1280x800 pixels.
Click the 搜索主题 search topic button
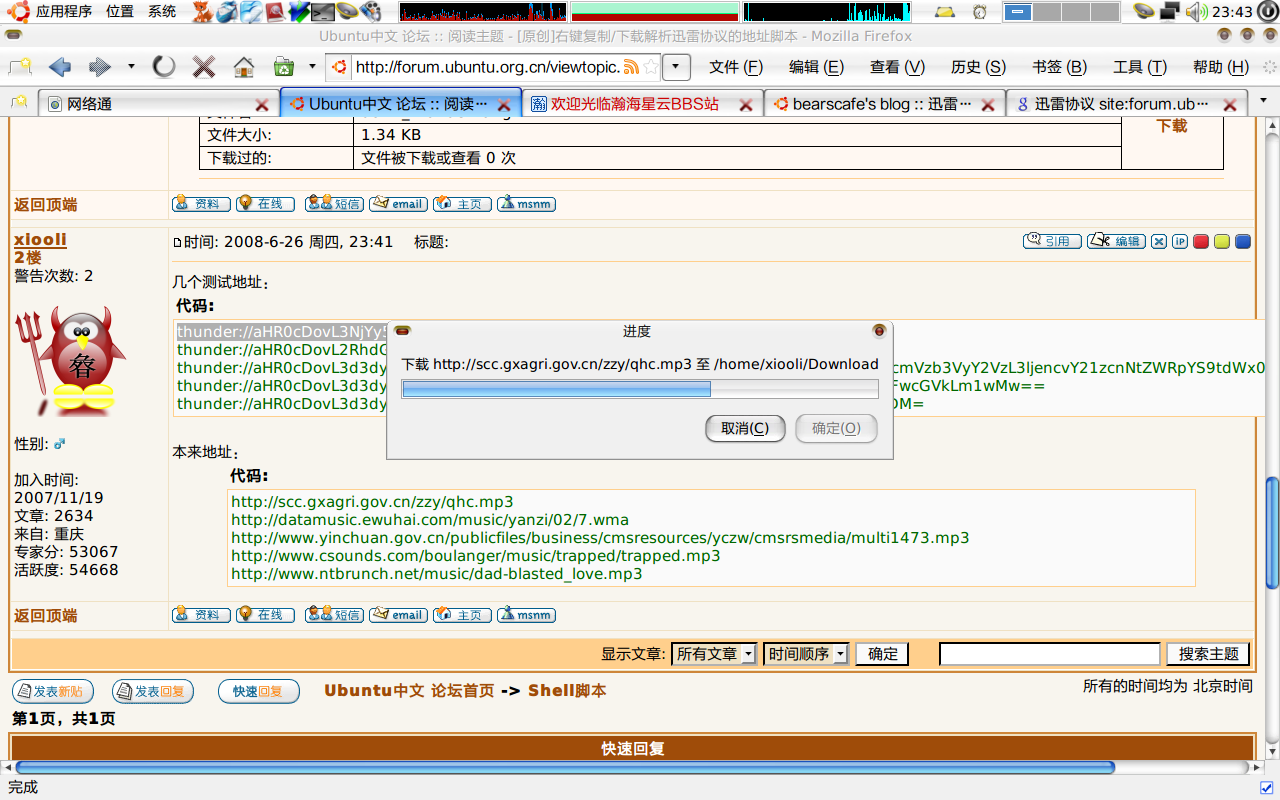point(1208,654)
